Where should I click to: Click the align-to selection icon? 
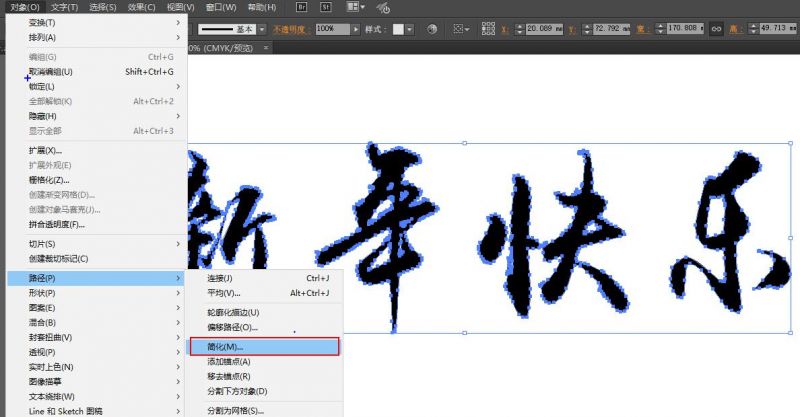(x=459, y=30)
